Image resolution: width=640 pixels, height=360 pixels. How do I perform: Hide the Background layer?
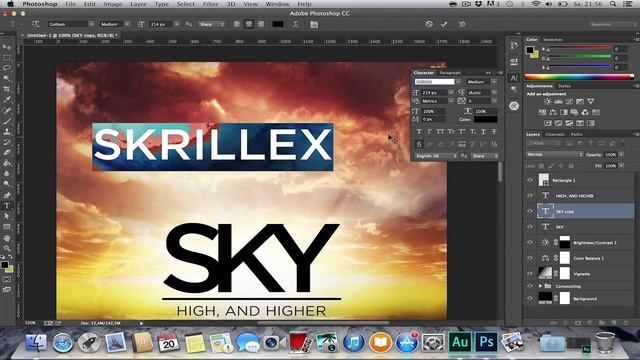point(530,298)
